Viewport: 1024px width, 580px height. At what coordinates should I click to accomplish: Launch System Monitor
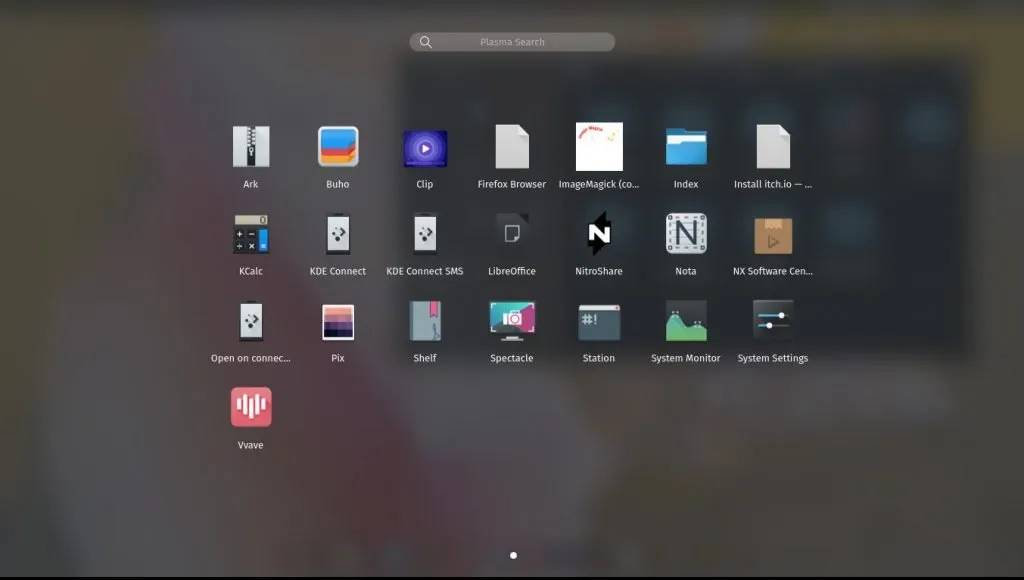tap(685, 322)
